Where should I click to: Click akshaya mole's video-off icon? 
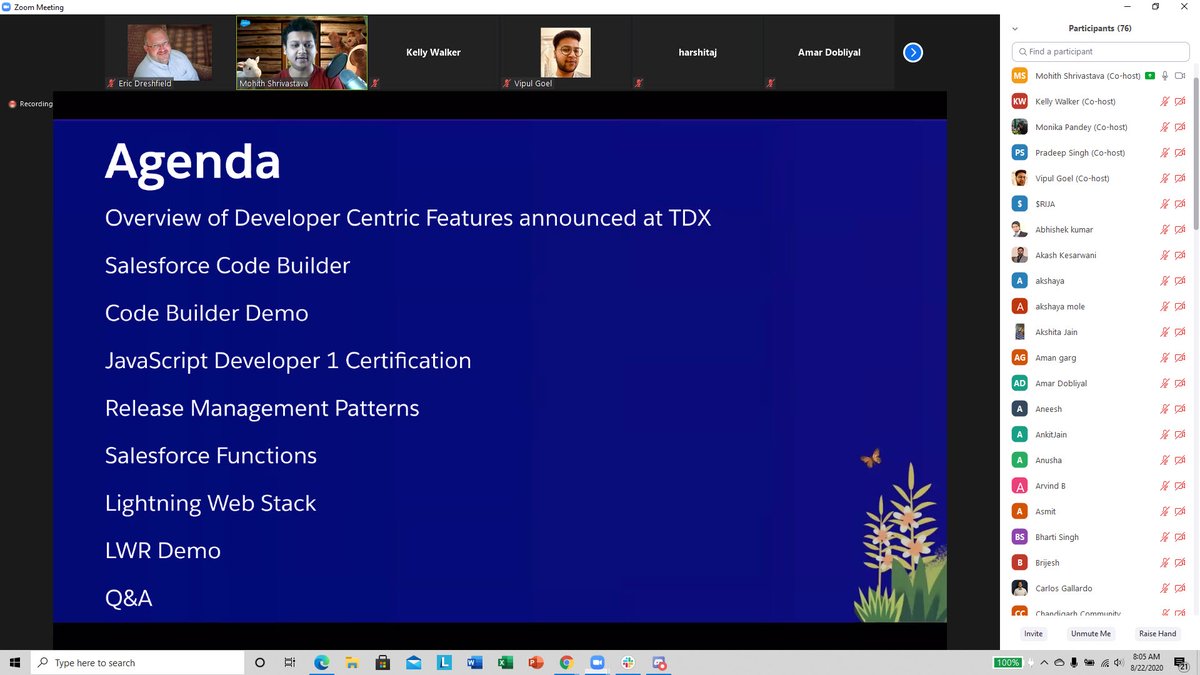[1180, 307]
